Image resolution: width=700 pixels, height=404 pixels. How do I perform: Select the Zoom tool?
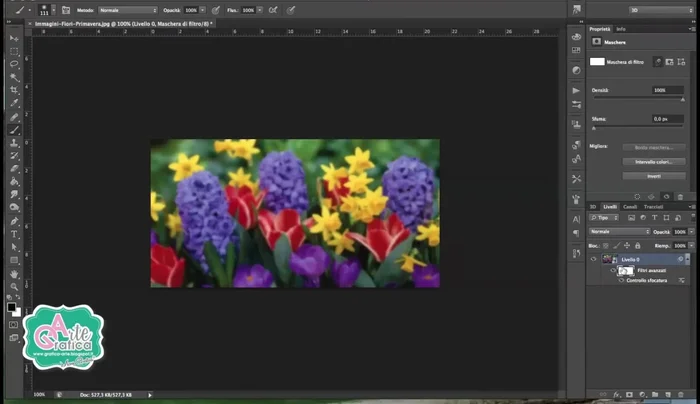[14, 286]
